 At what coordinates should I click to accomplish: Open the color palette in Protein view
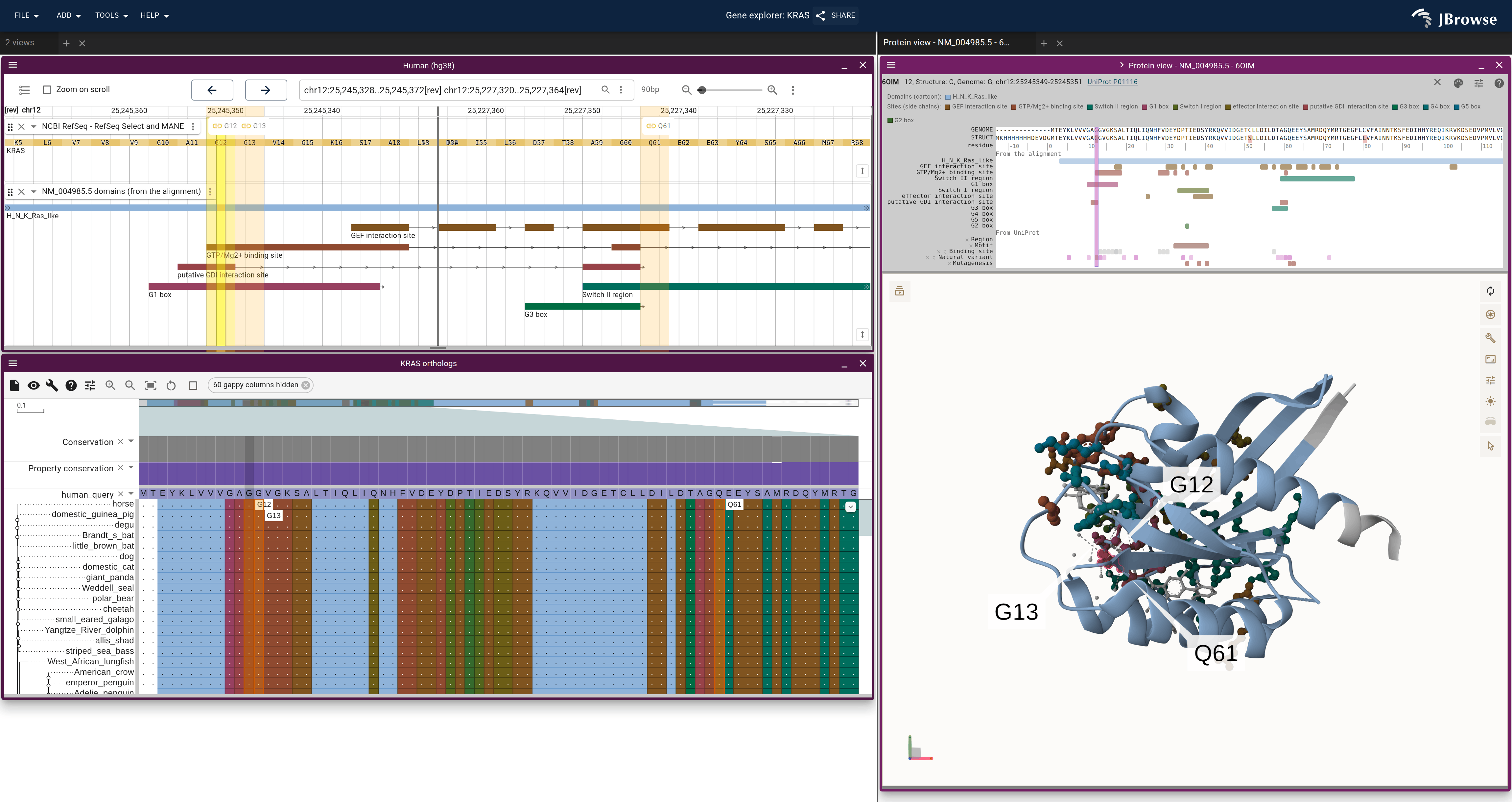tap(1458, 83)
